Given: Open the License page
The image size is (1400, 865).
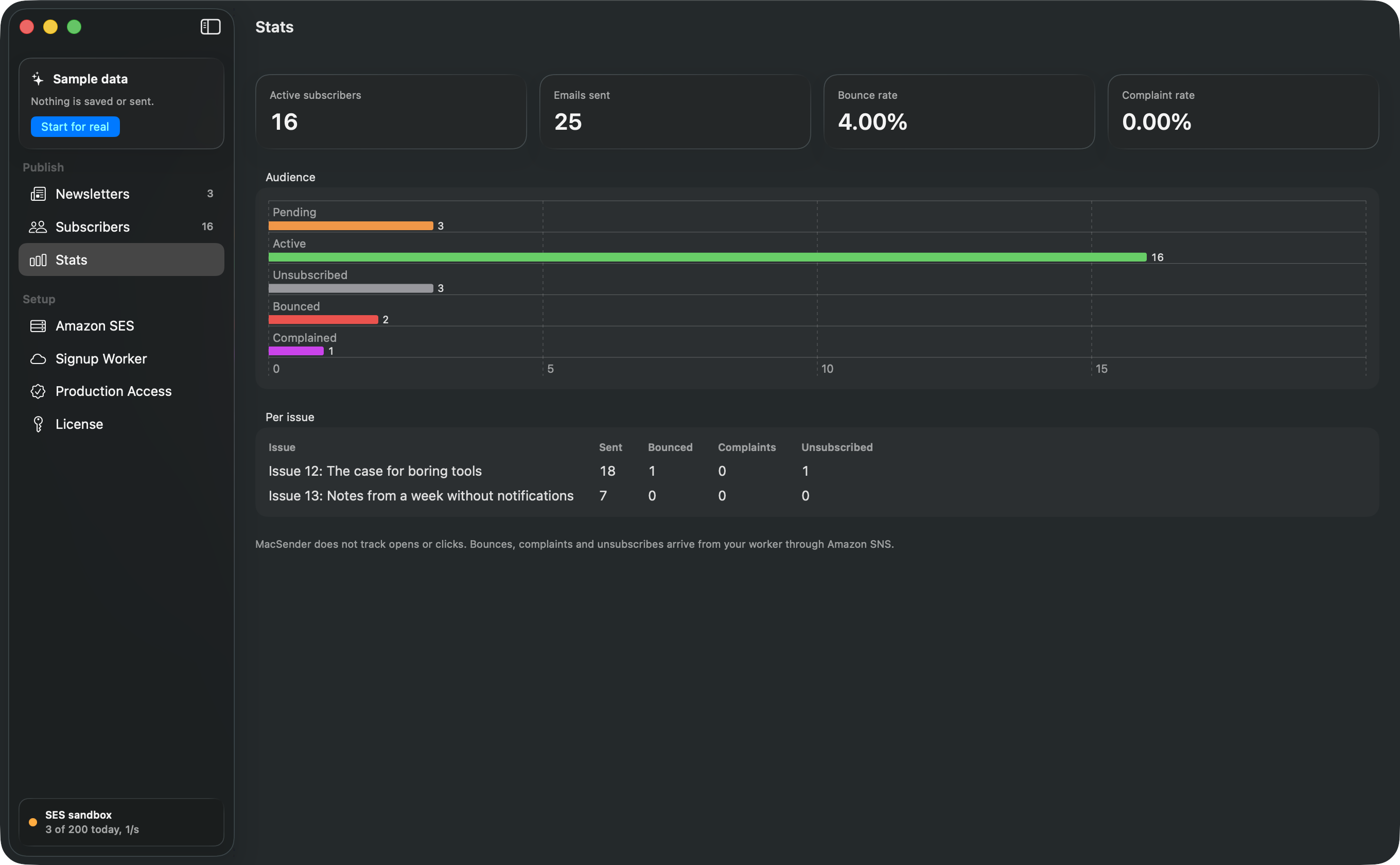Looking at the screenshot, I should [x=121, y=424].
